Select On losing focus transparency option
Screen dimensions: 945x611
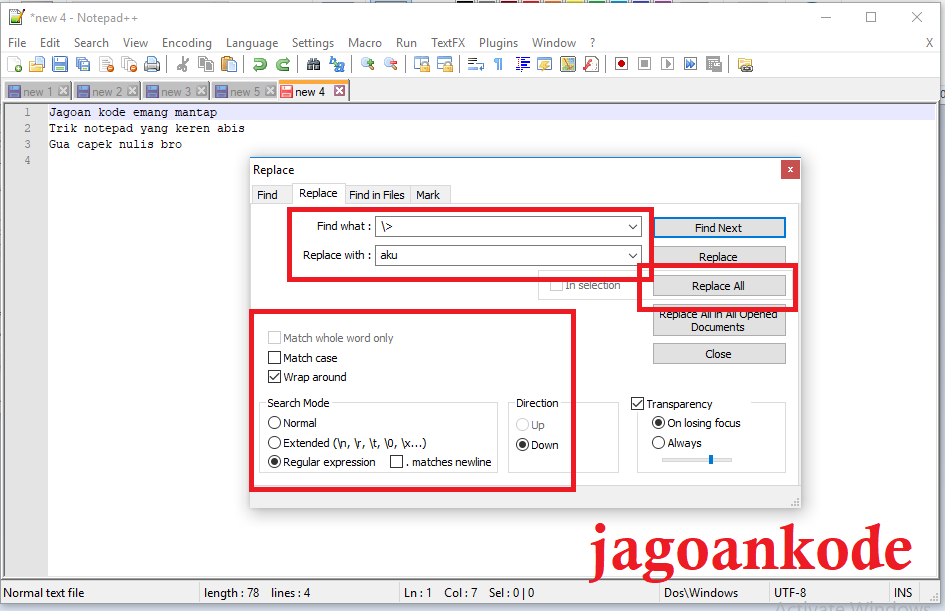[x=658, y=422]
